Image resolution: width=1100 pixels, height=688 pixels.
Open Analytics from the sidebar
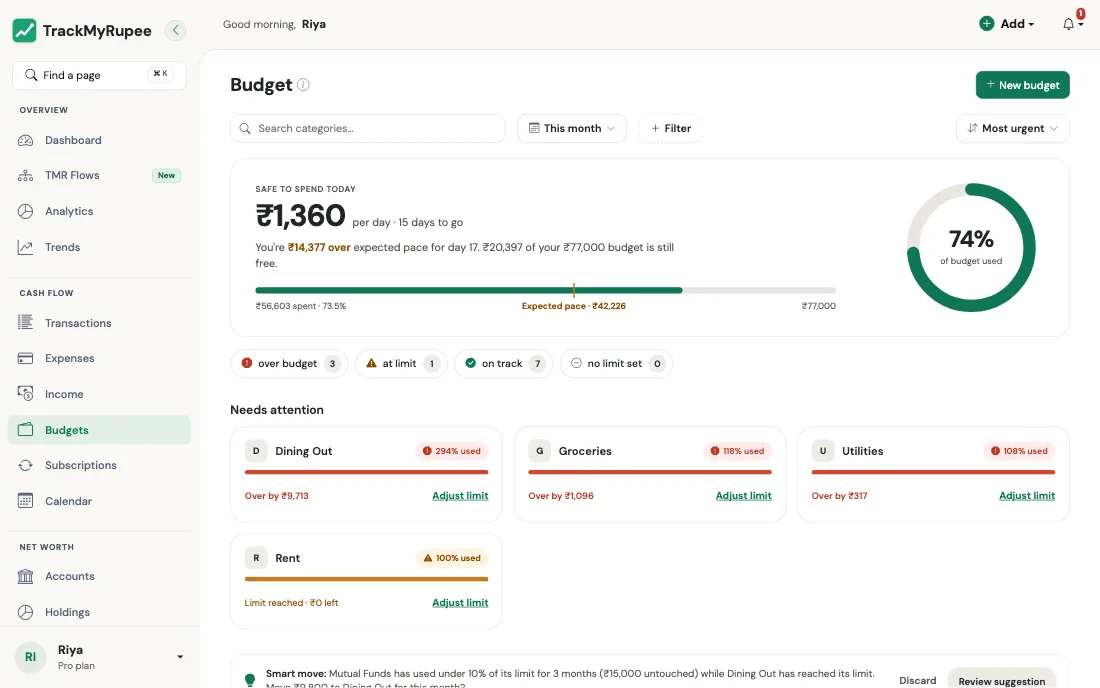click(99, 211)
